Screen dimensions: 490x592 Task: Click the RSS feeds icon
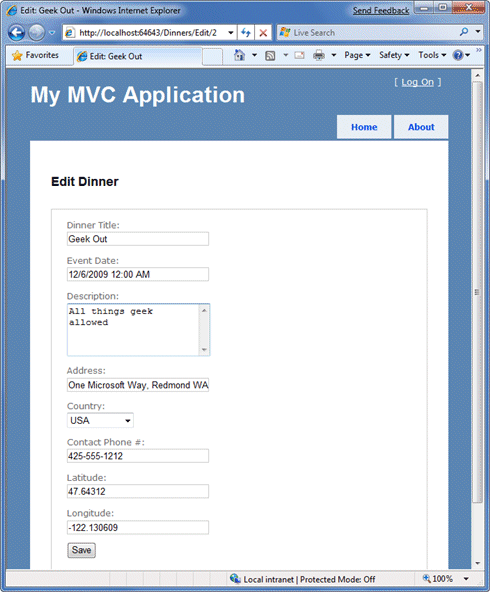pos(270,56)
